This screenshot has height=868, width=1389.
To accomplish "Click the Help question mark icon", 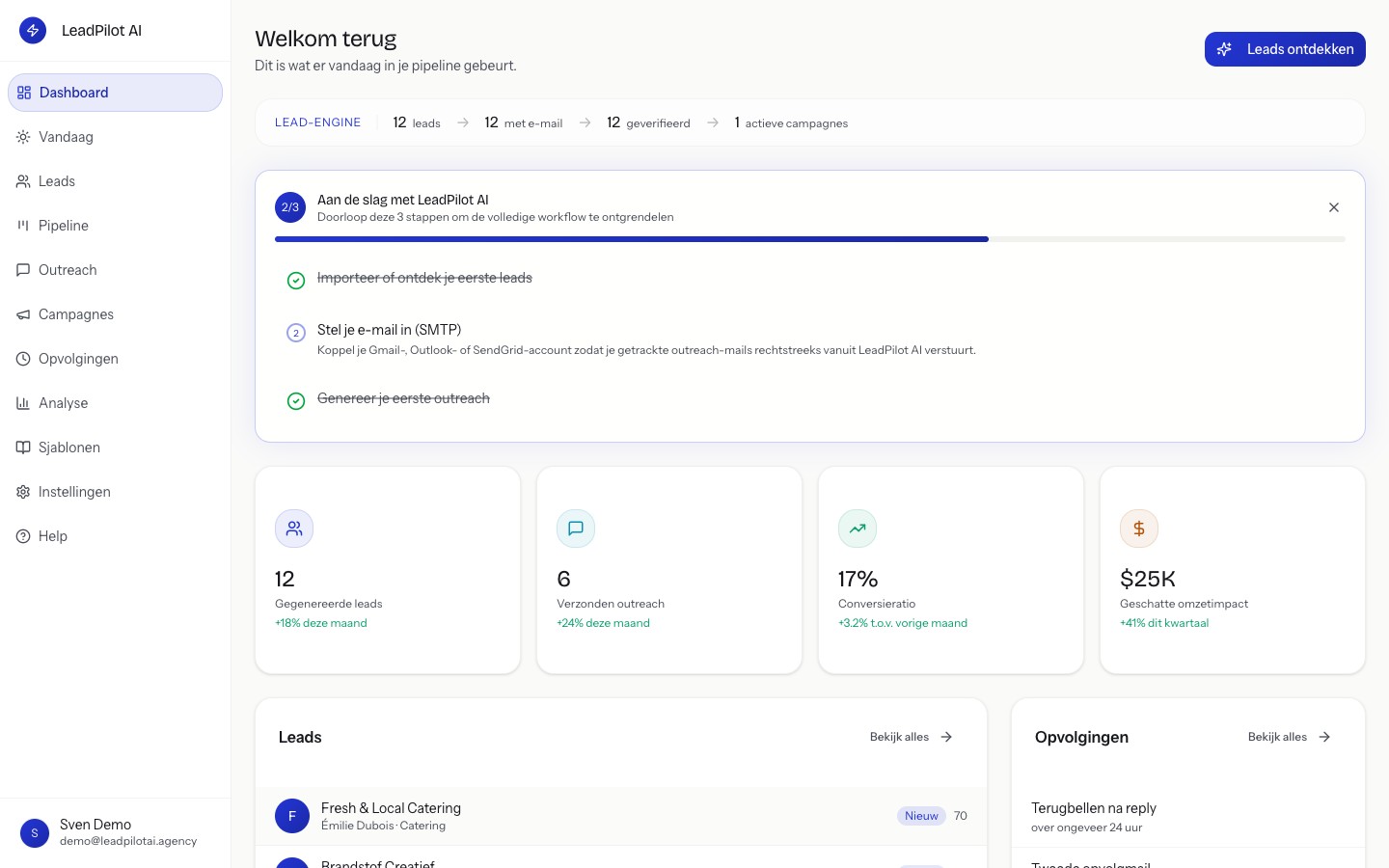I will point(23,536).
